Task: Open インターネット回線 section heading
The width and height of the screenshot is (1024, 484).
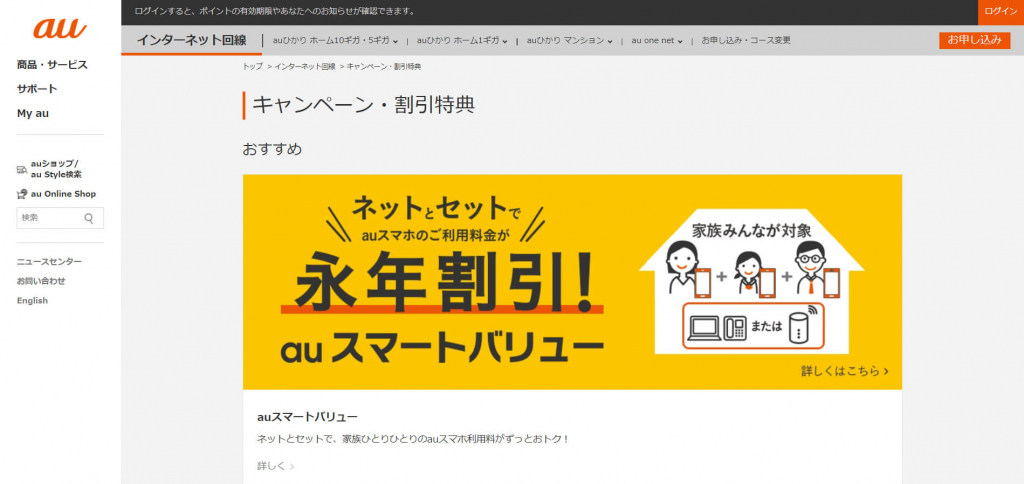Action: pos(191,40)
